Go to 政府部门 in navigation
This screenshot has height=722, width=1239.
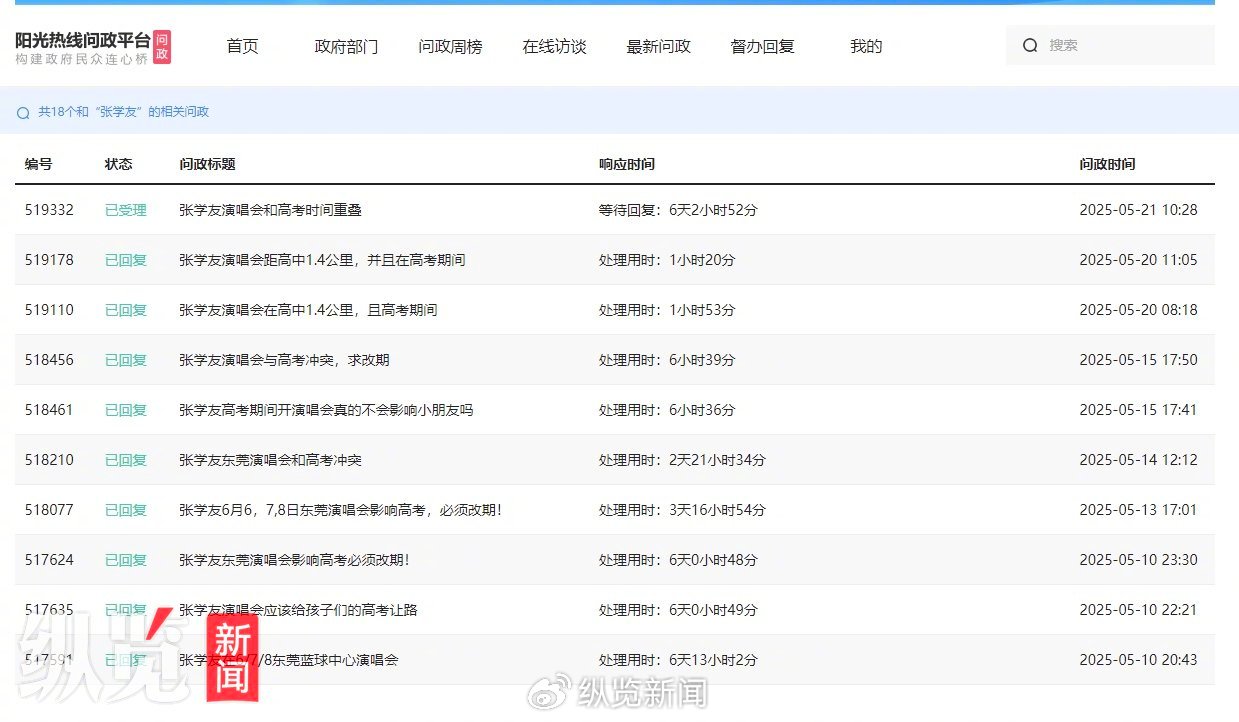point(346,47)
